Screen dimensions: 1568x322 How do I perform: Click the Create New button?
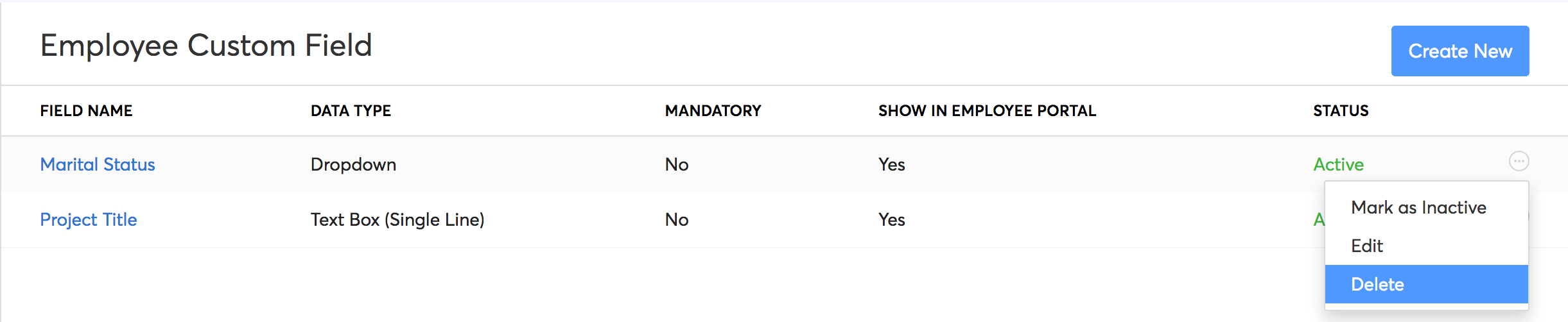[x=1459, y=51]
